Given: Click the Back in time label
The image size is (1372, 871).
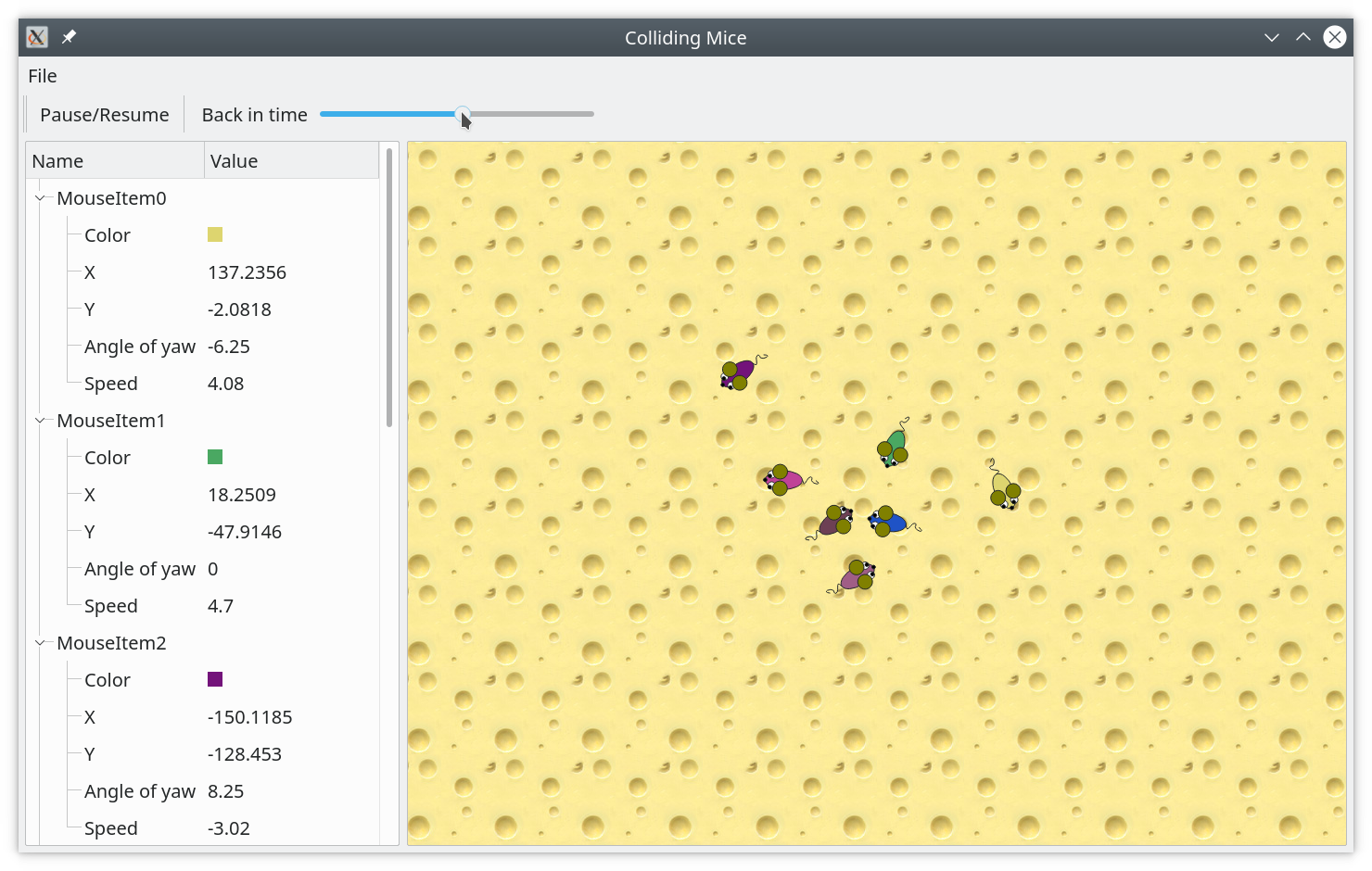Looking at the screenshot, I should coord(255,115).
